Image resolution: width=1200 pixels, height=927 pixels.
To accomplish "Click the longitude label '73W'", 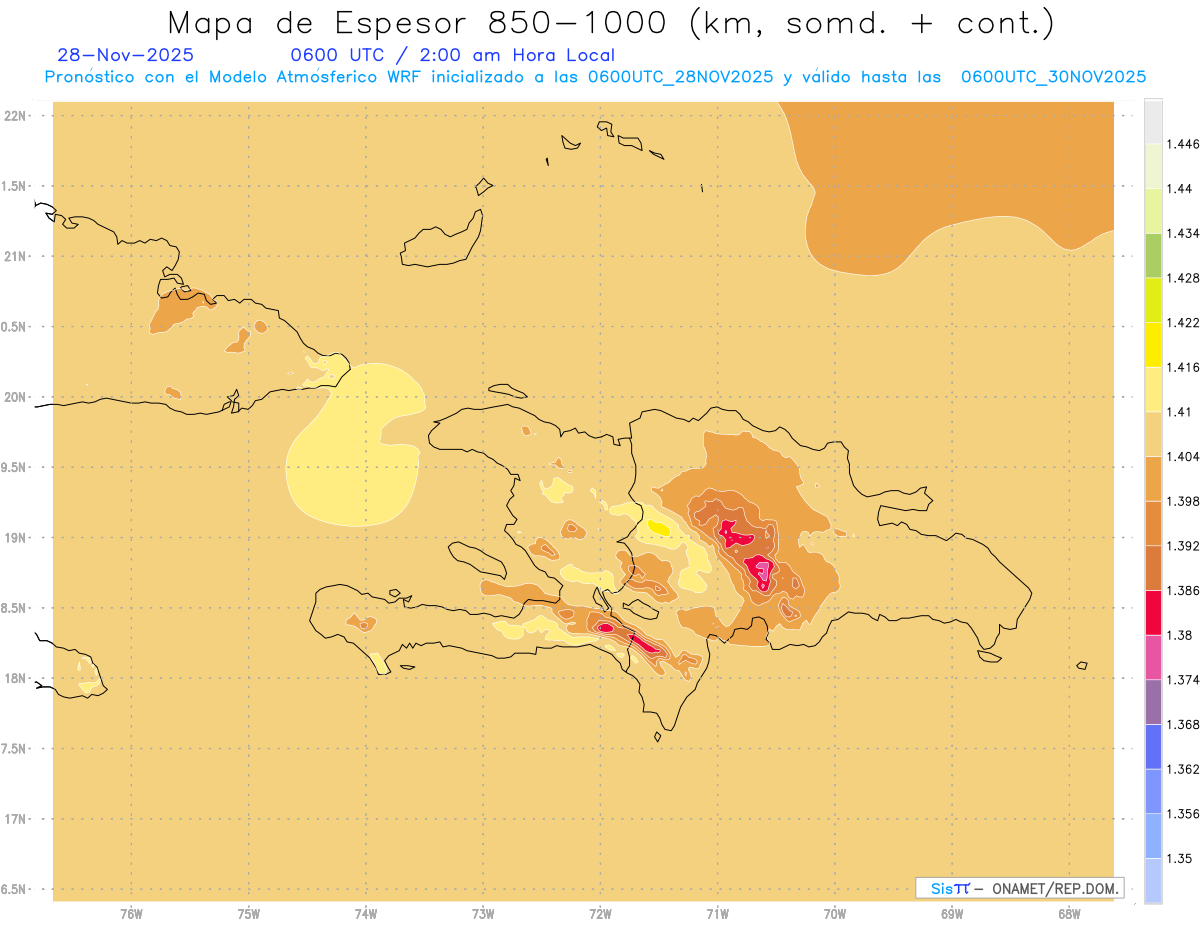I will (483, 914).
